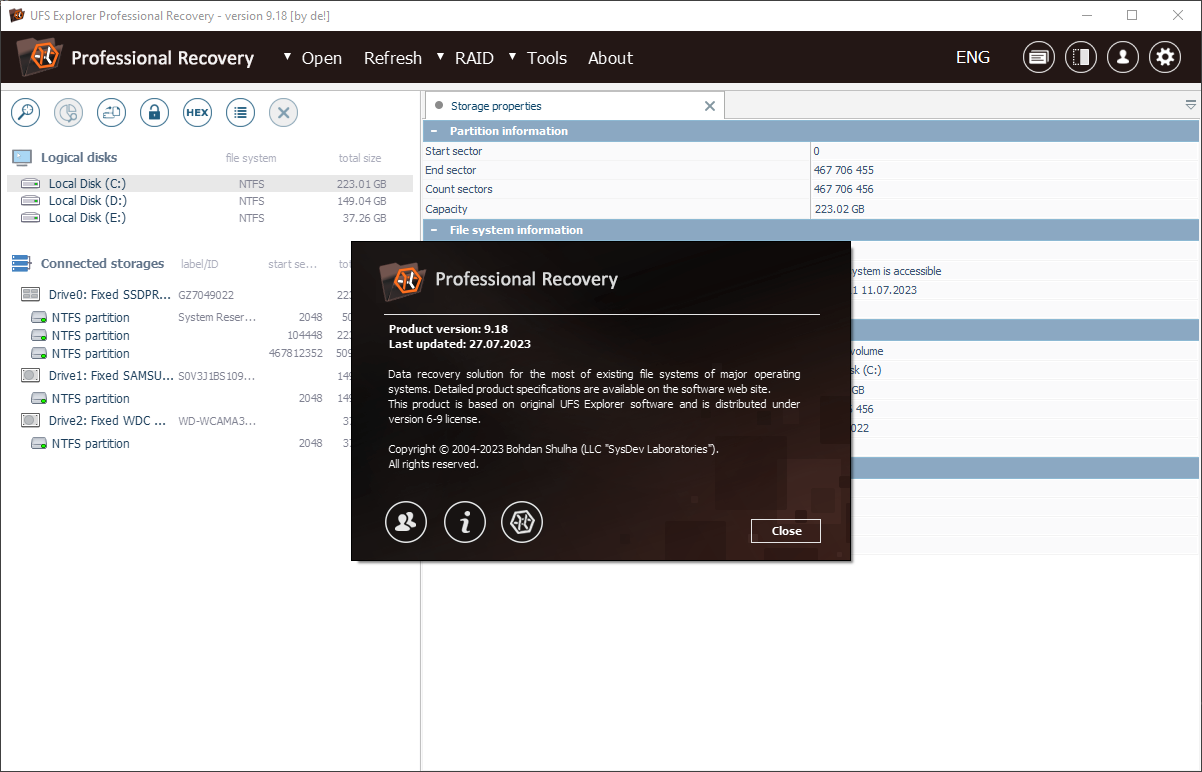Click the info 'i' icon in About dialog
1202x772 pixels.
464,521
